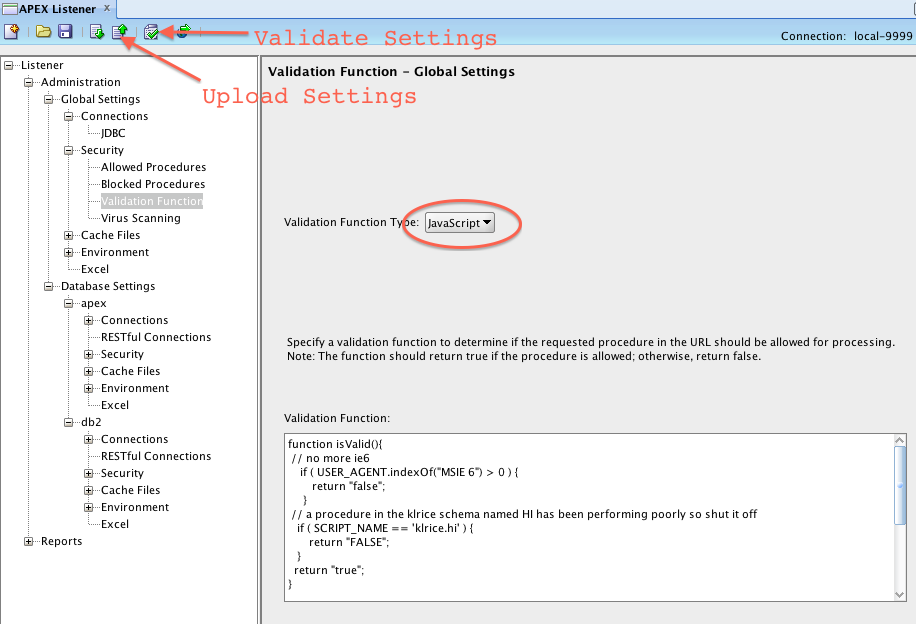916x624 pixels.
Task: Click the '// no more ie6' comment line
Action: [331, 458]
